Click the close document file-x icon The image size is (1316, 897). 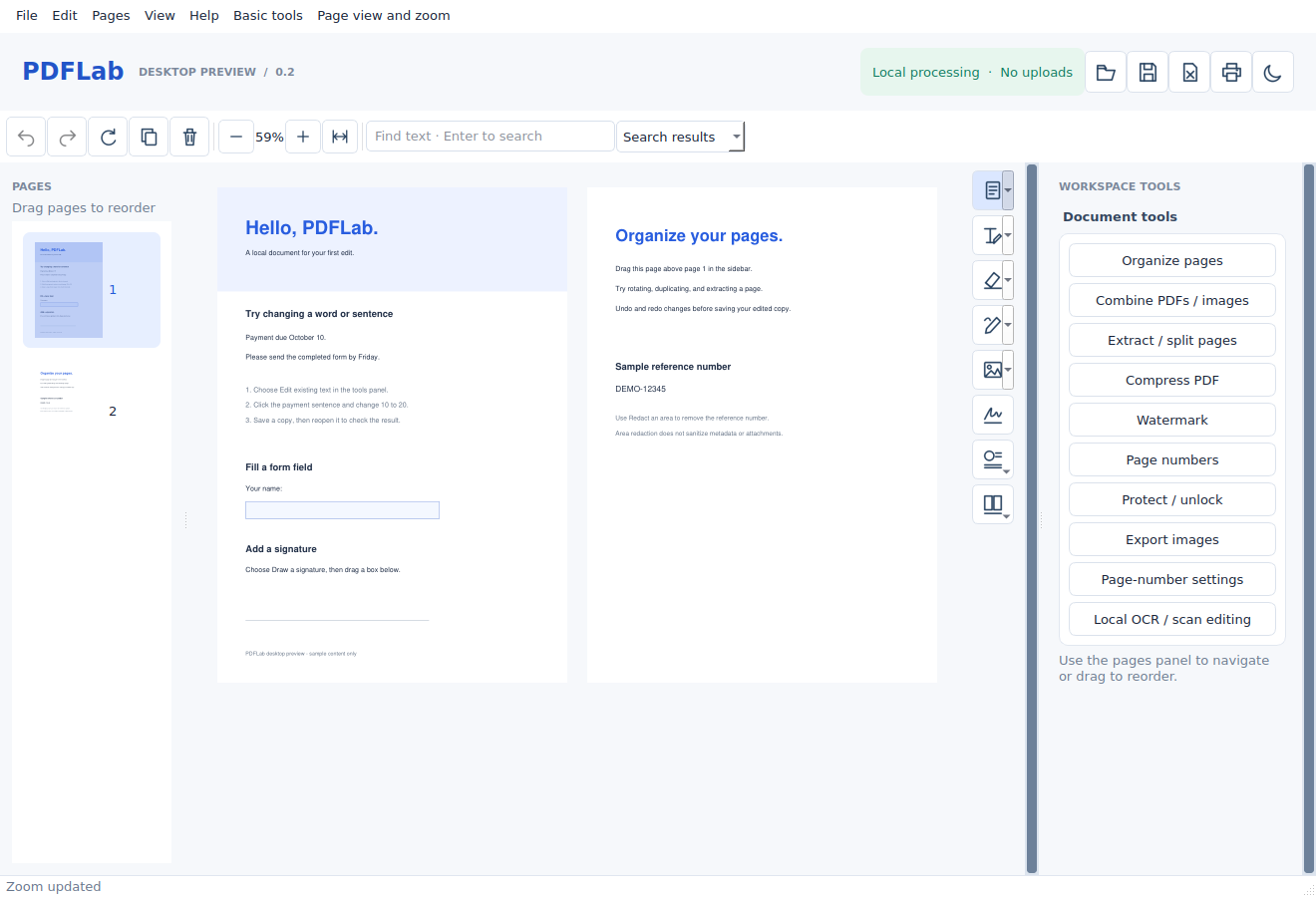click(1189, 72)
